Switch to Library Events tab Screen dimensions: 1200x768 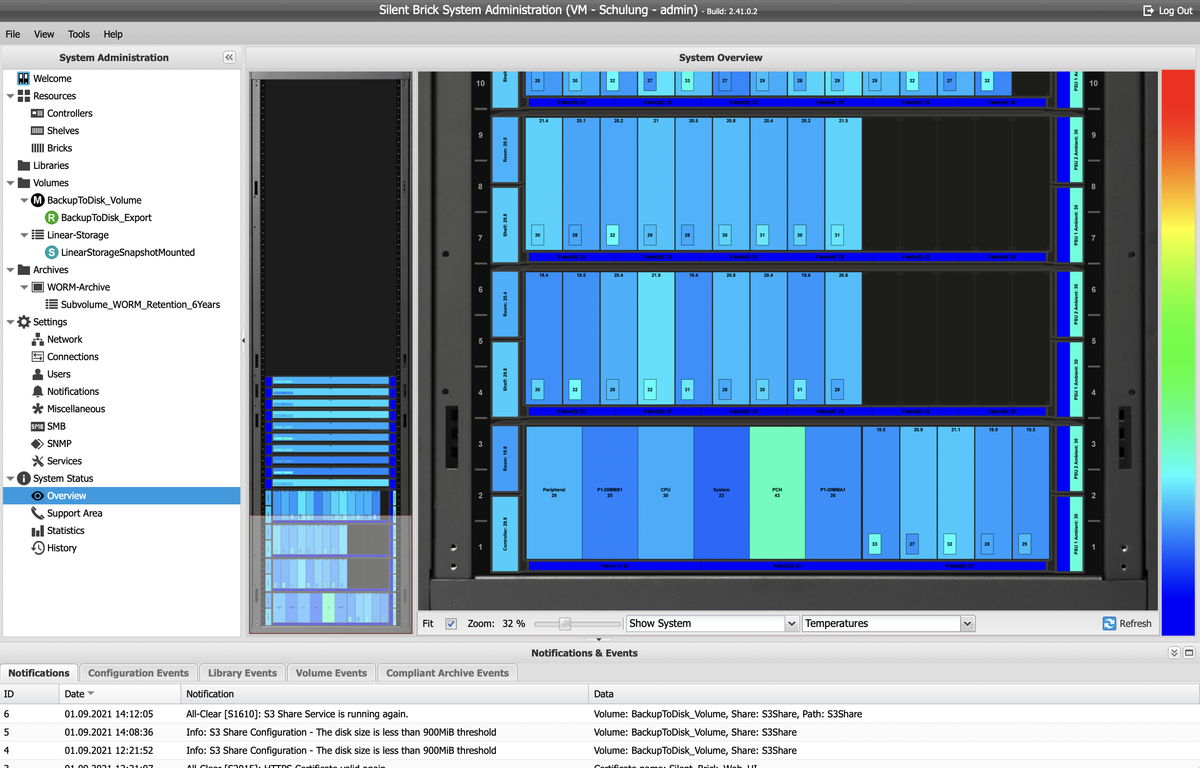[242, 673]
